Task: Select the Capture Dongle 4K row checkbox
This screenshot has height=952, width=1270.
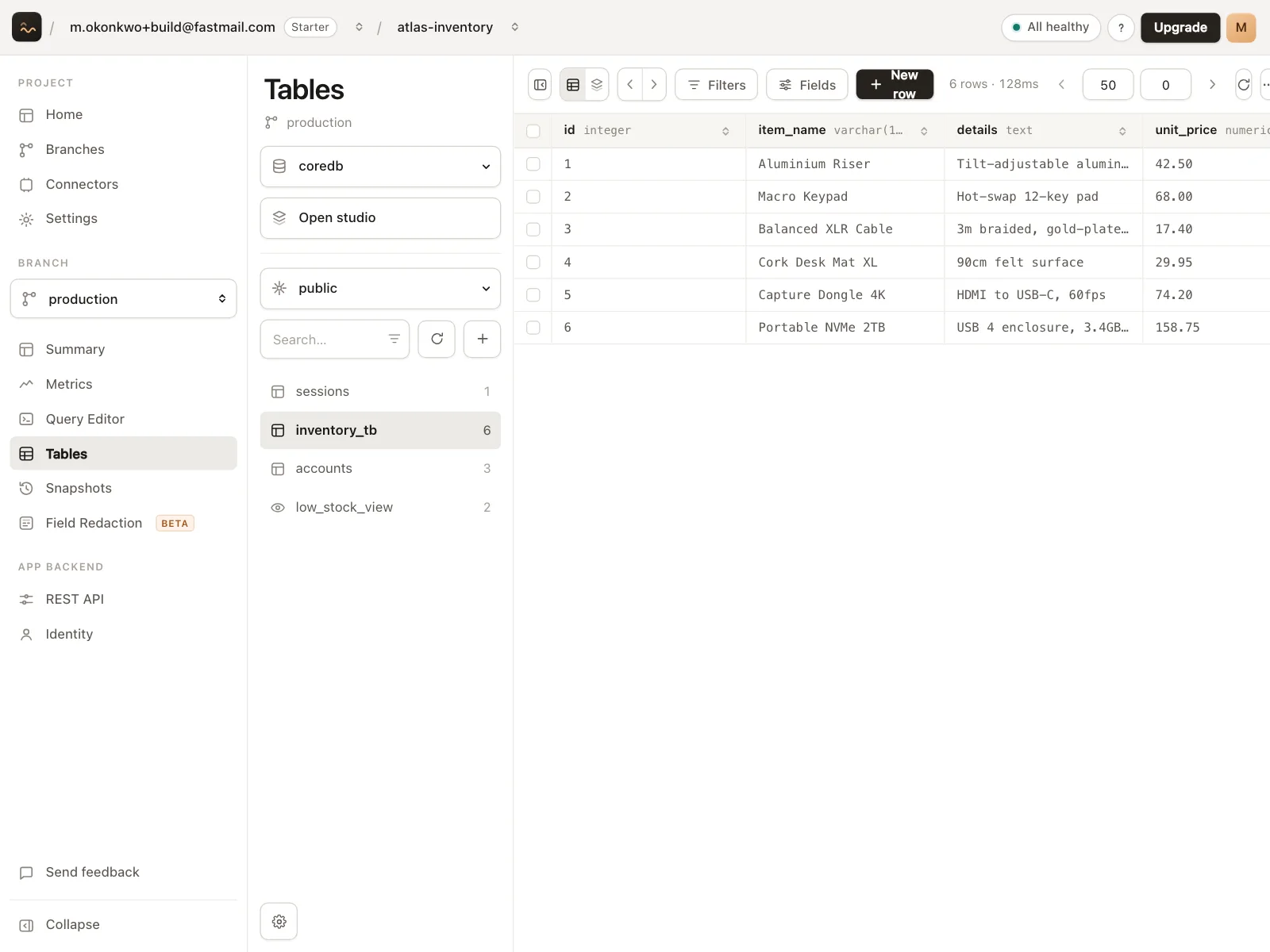Action: pos(533,294)
